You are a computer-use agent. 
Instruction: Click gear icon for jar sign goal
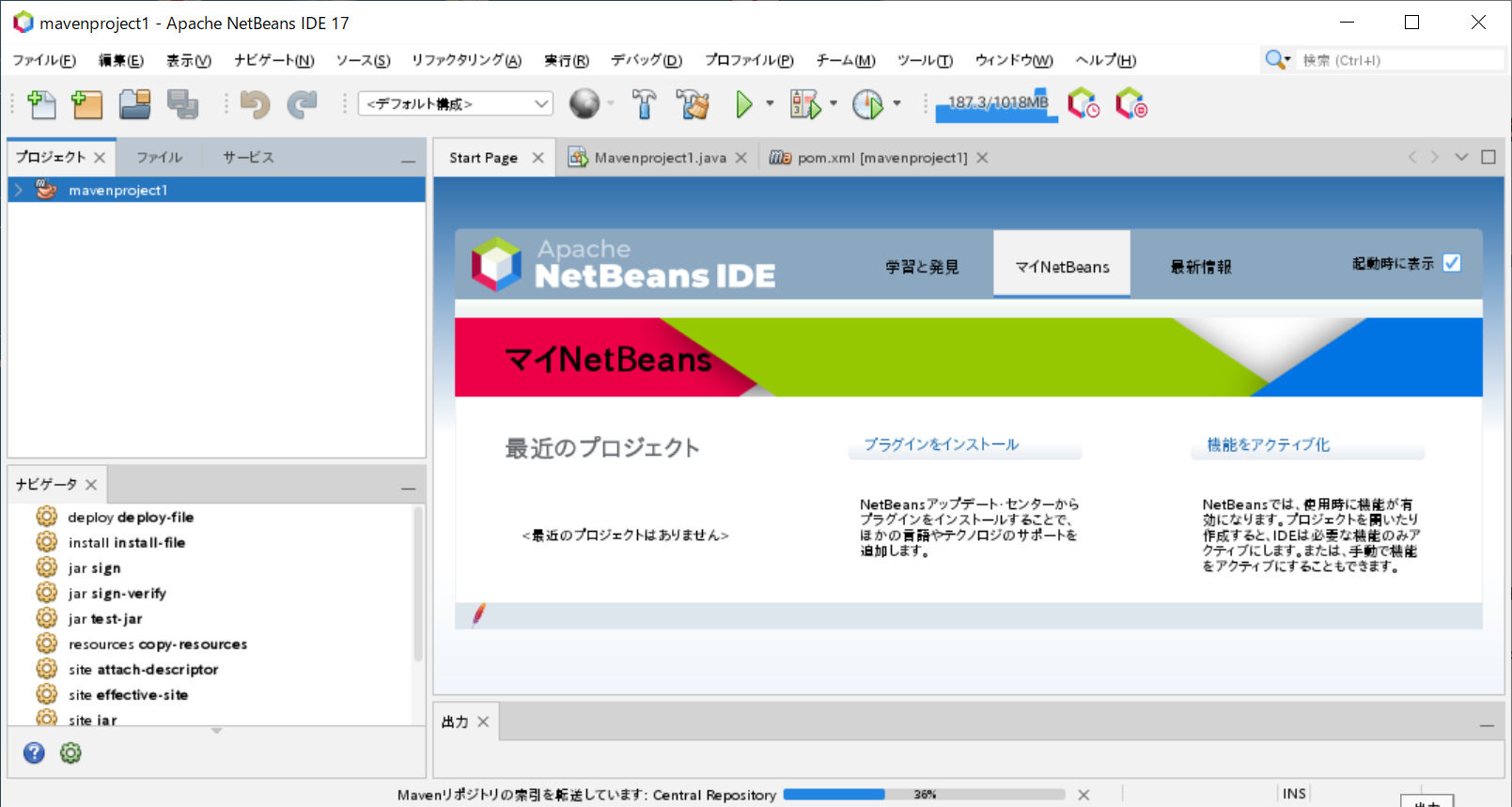47,566
